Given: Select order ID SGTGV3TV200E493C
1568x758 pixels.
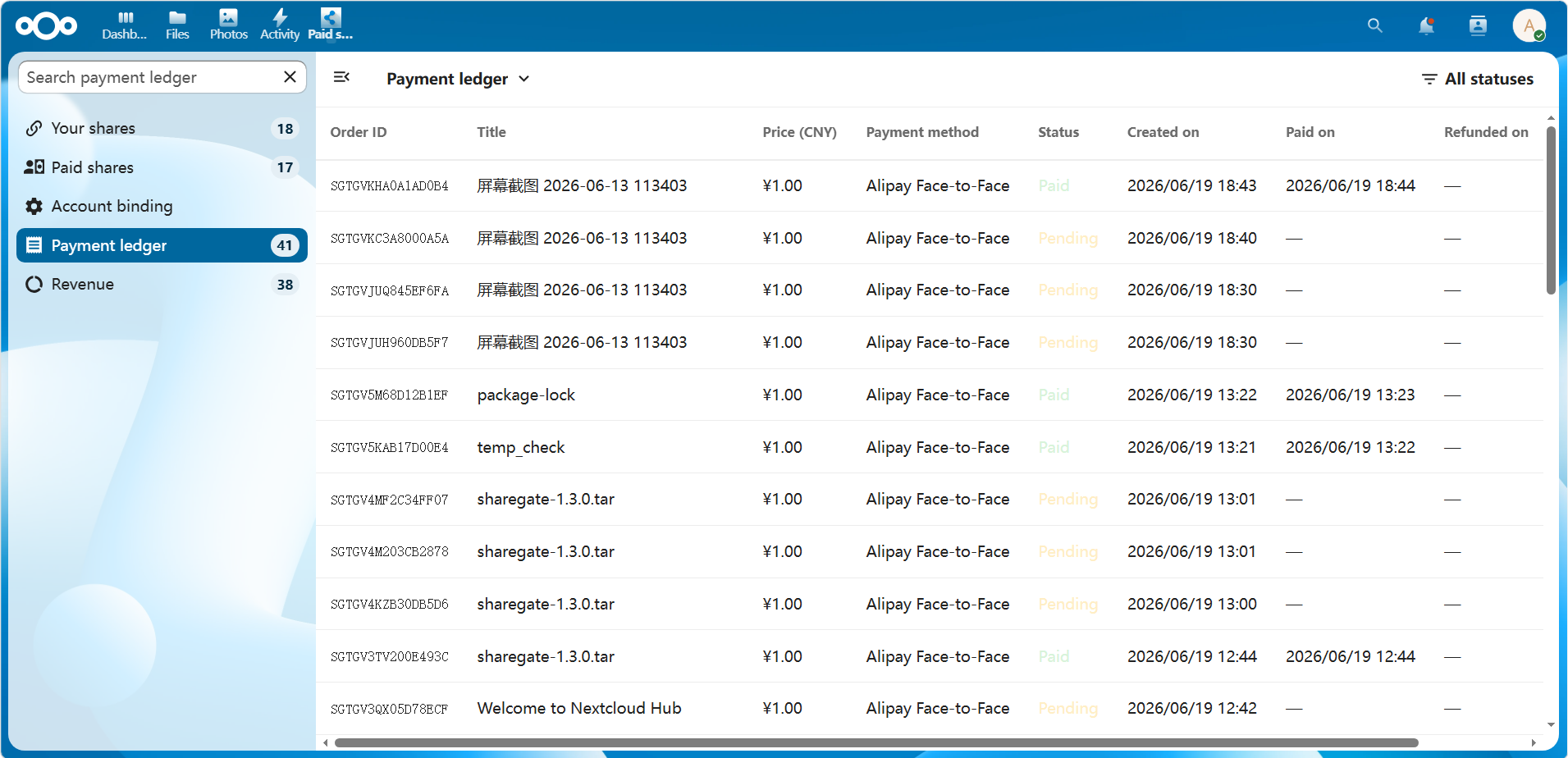Looking at the screenshot, I should click(x=390, y=657).
